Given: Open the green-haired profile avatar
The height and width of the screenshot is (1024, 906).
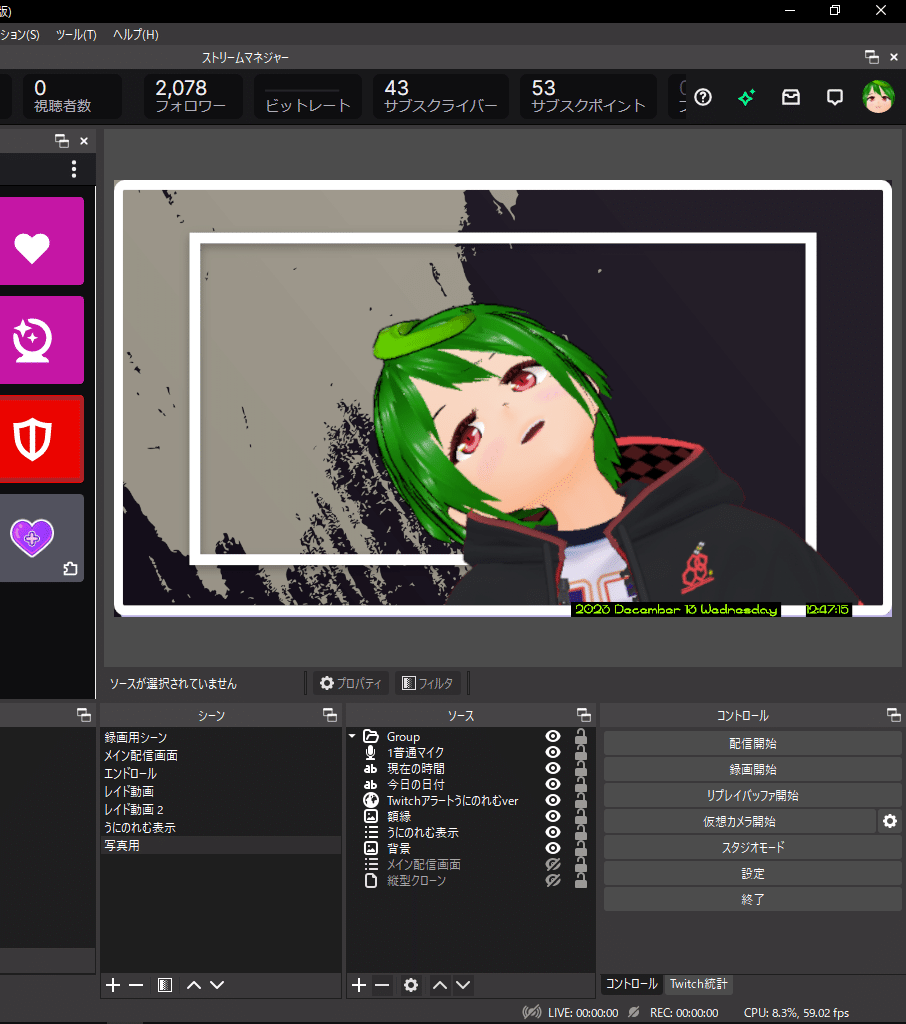Looking at the screenshot, I should (x=878, y=97).
